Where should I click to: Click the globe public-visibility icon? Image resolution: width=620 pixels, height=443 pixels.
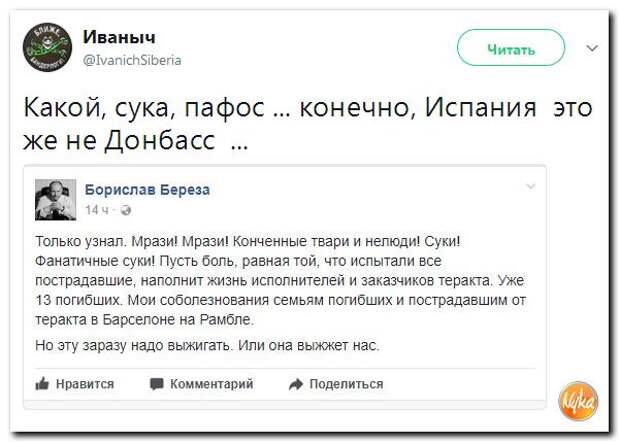pos(126,210)
